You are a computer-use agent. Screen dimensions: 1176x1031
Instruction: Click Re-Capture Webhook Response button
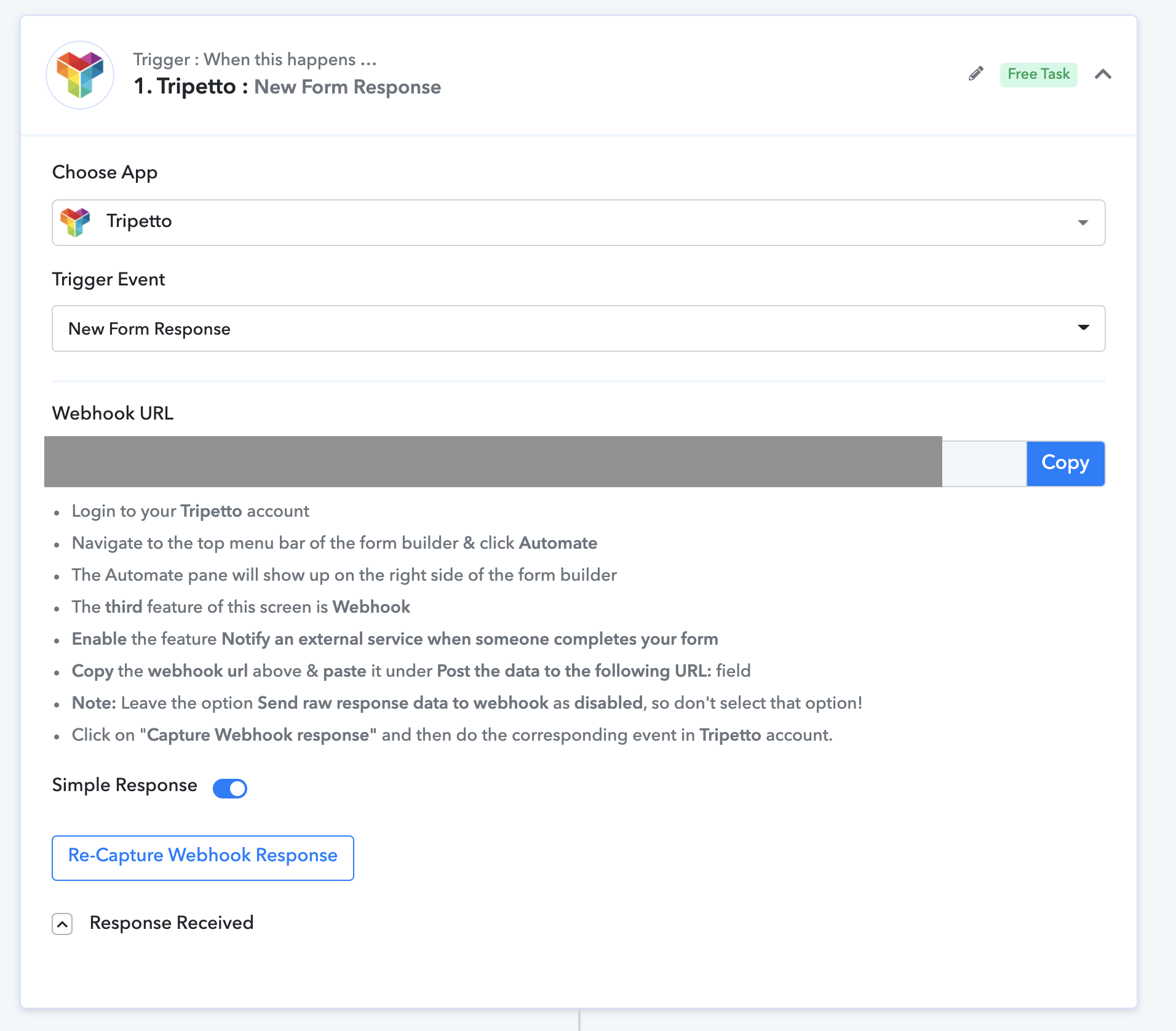coord(203,858)
